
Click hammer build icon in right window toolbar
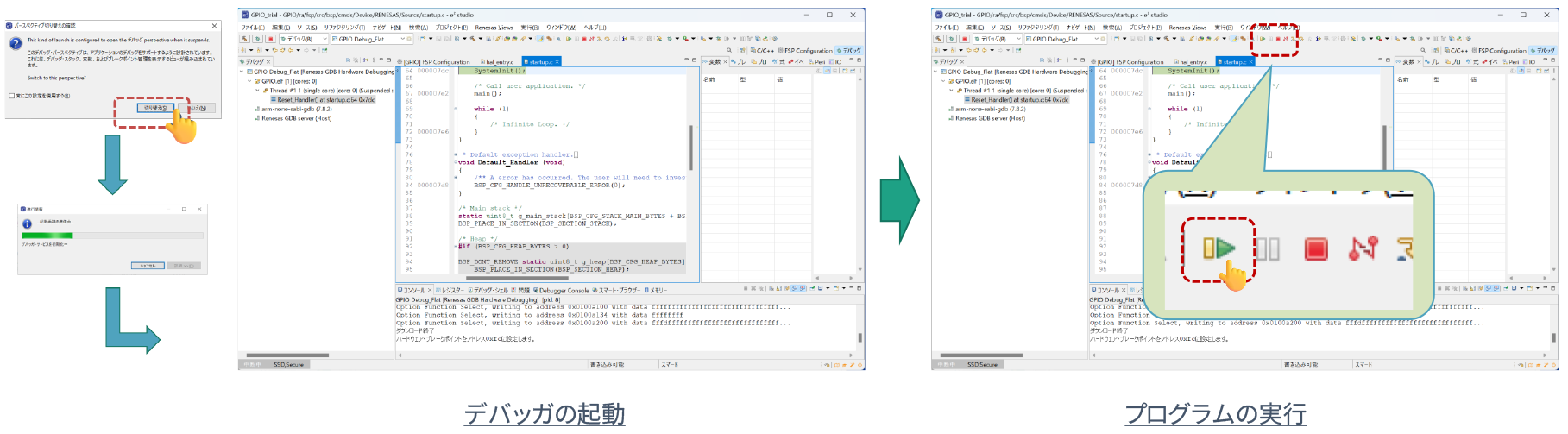[x=939, y=39]
